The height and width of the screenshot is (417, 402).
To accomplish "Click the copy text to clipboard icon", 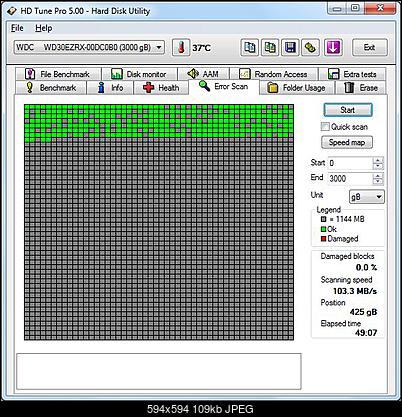I will pos(249,47).
